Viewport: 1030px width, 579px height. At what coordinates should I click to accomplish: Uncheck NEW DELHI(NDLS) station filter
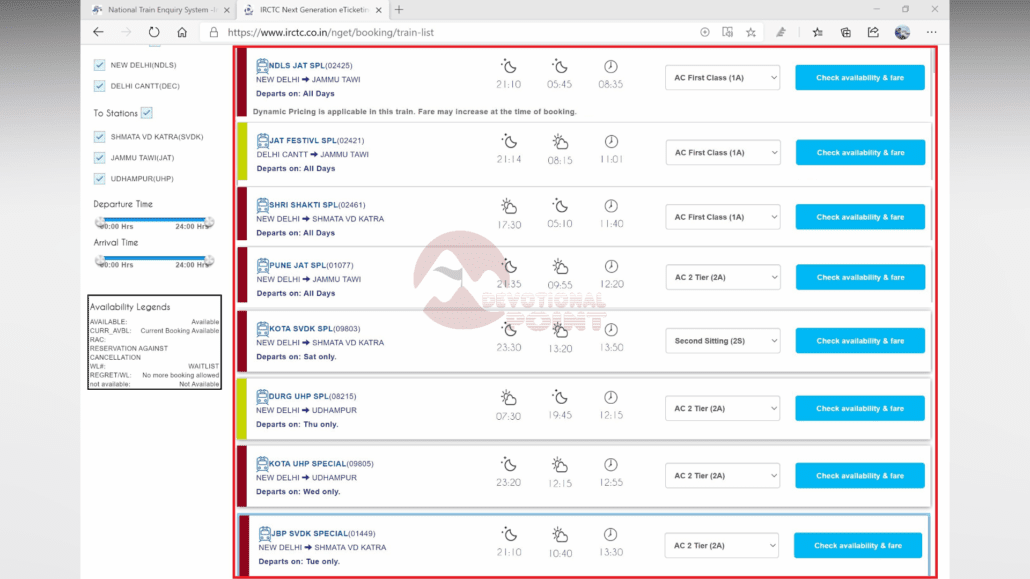coord(99,65)
